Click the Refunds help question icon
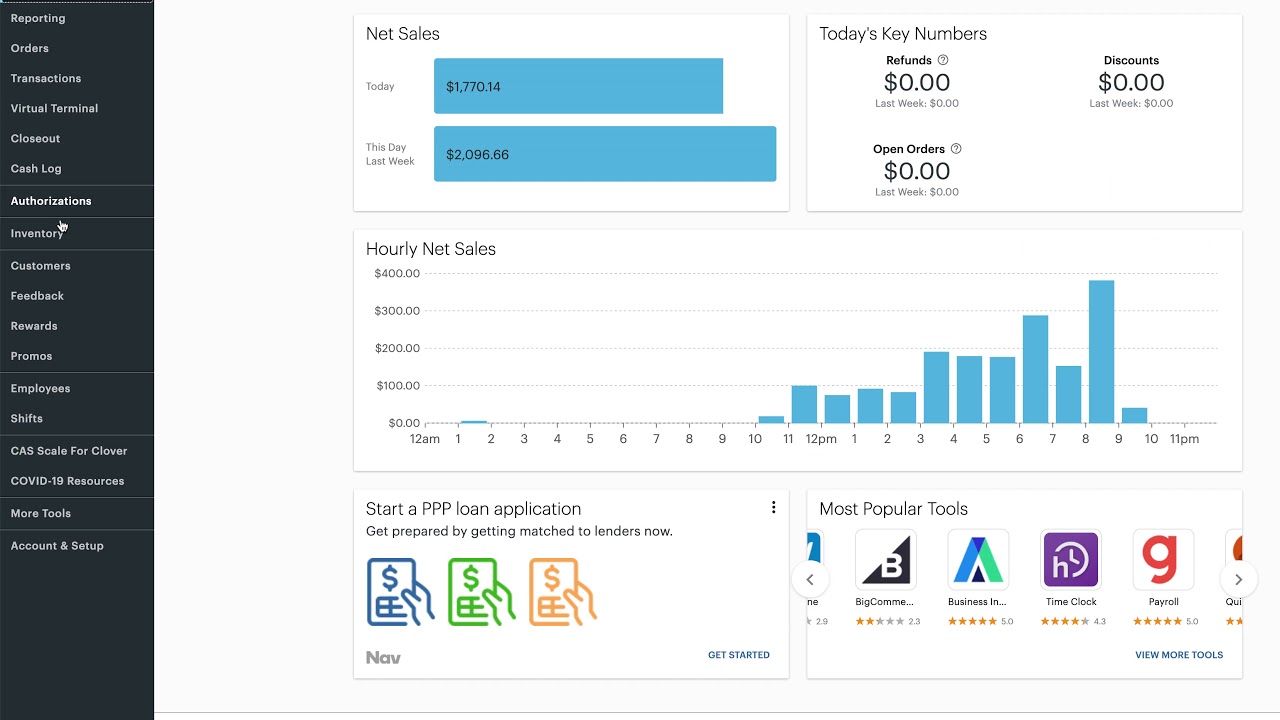 (x=943, y=60)
